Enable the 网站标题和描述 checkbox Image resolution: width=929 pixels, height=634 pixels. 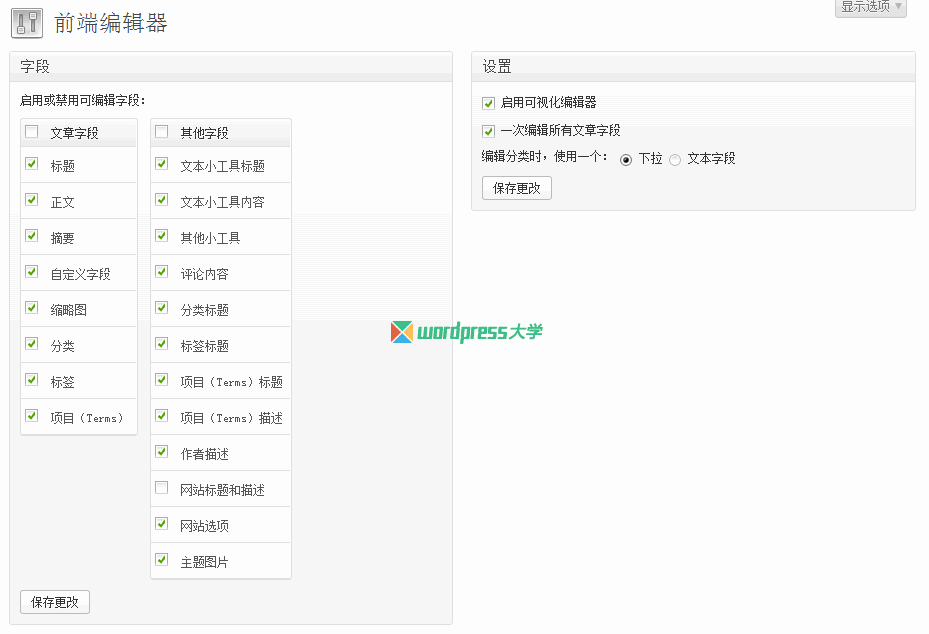pos(162,488)
